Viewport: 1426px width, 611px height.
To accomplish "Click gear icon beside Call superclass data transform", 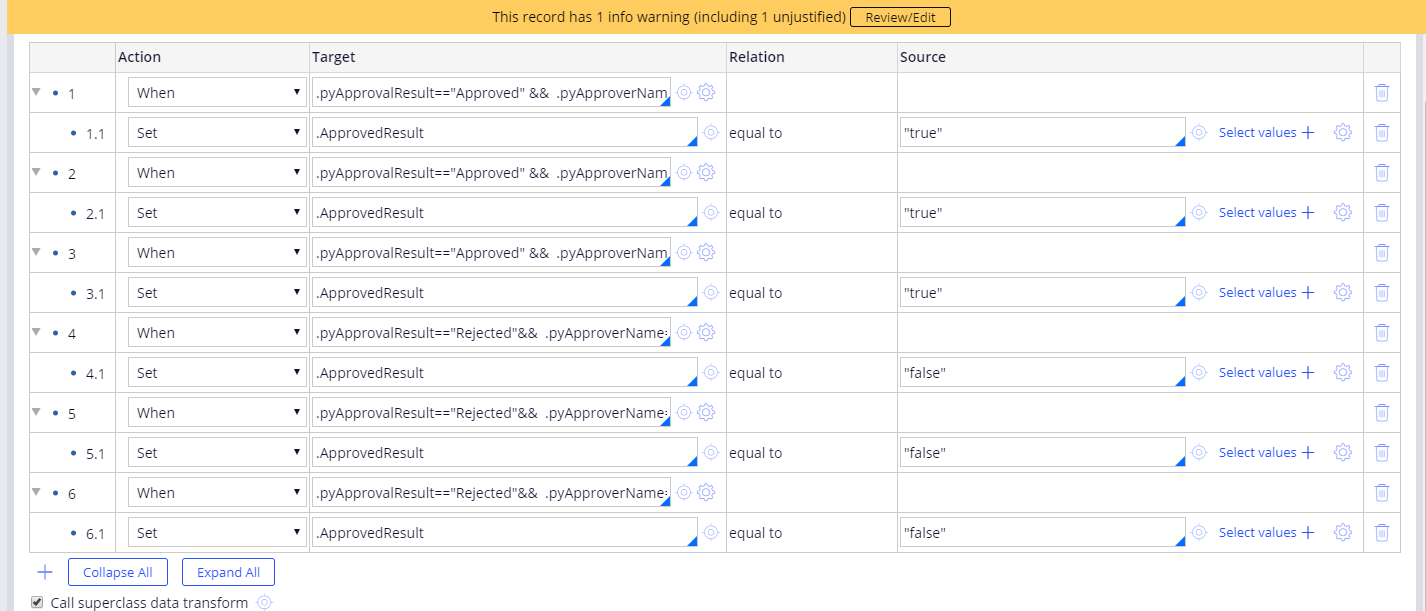I will [x=264, y=602].
